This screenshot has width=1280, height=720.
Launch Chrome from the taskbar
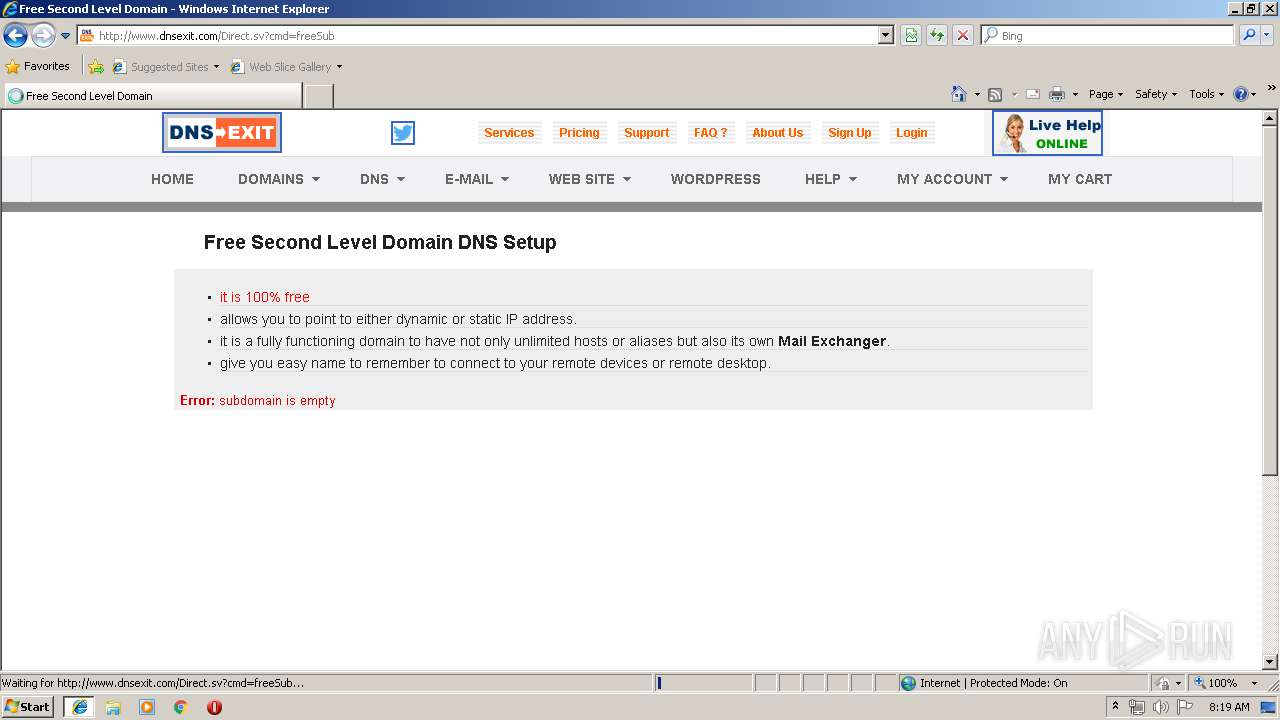(x=181, y=707)
